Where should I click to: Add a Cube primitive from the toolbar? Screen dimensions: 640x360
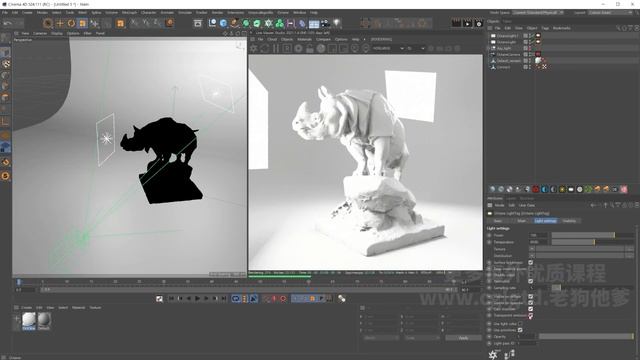(x=223, y=23)
